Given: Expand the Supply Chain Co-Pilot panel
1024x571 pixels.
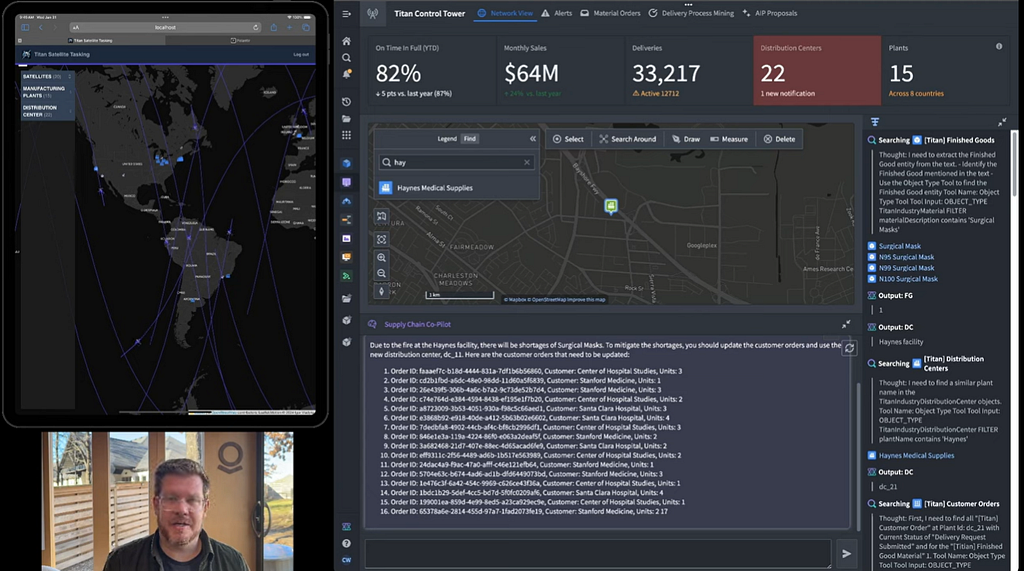Looking at the screenshot, I should point(846,324).
